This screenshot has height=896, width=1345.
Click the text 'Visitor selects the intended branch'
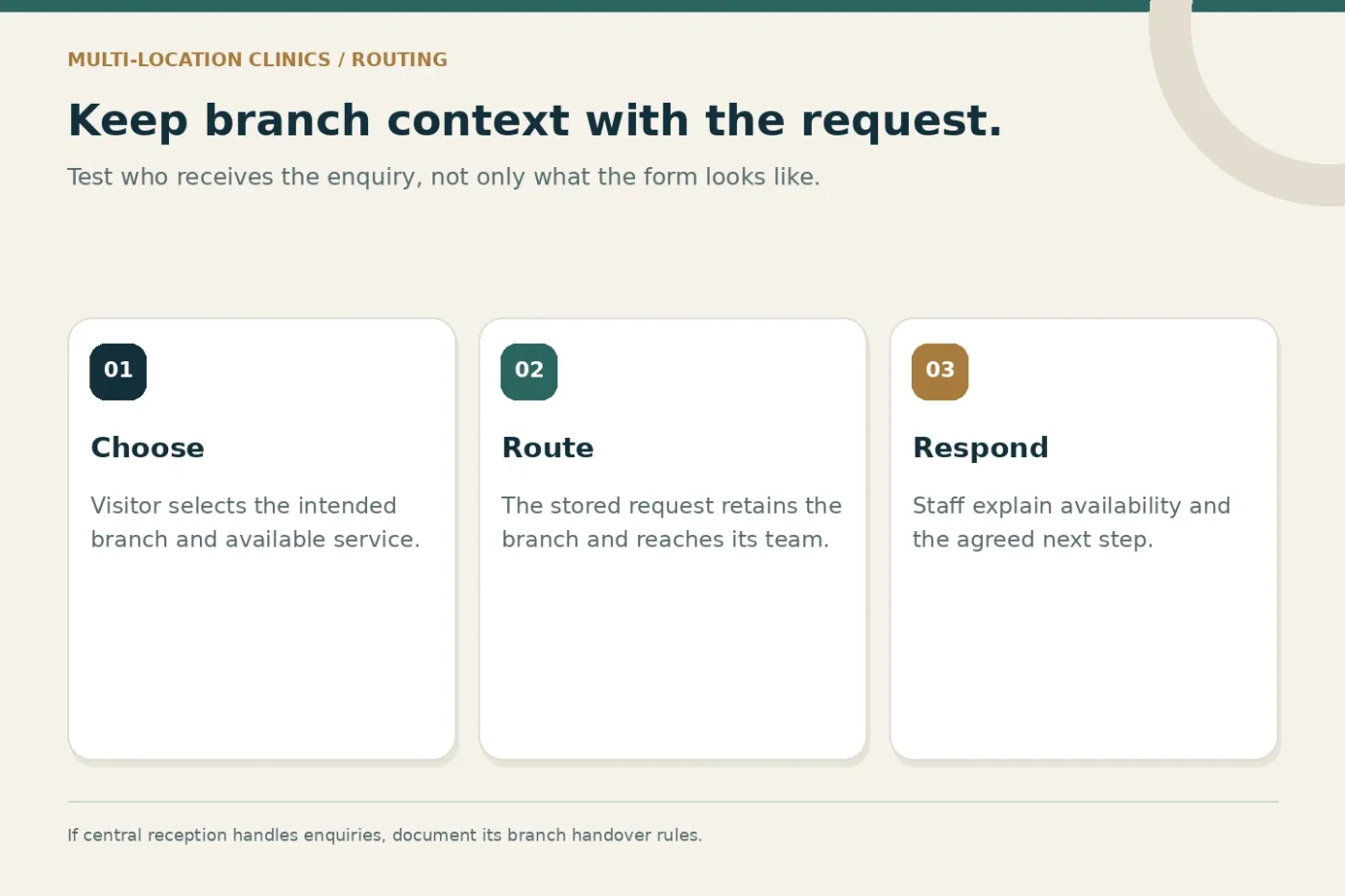[x=256, y=522]
